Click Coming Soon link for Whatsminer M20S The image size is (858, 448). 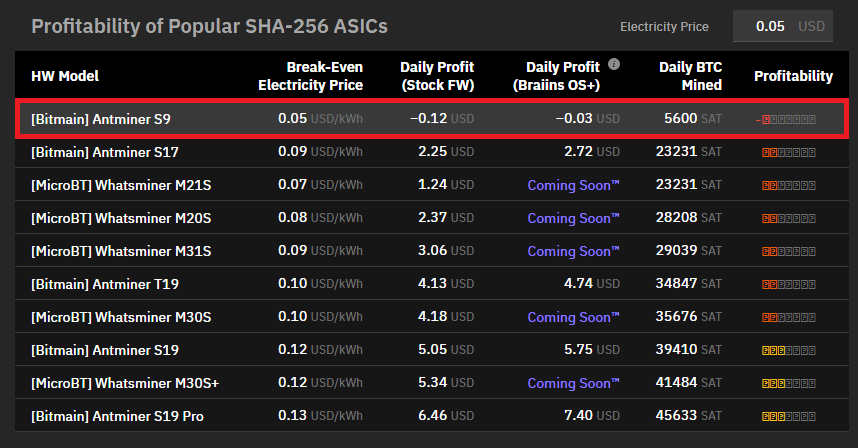573,218
